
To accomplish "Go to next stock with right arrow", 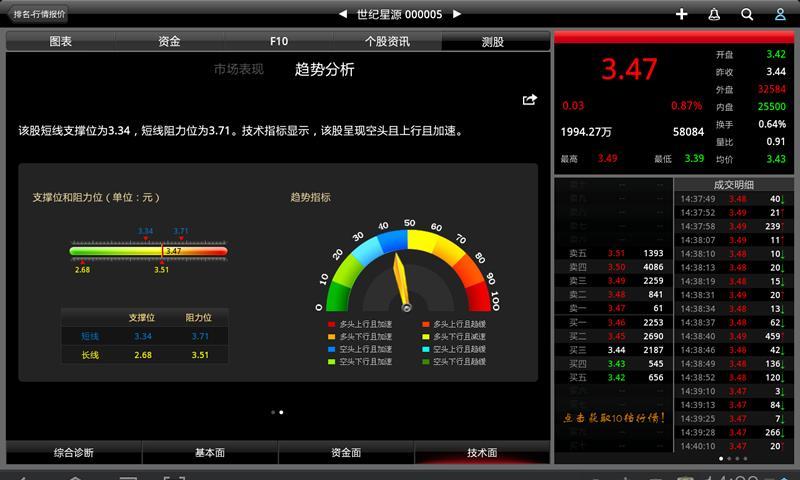I will click(457, 14).
